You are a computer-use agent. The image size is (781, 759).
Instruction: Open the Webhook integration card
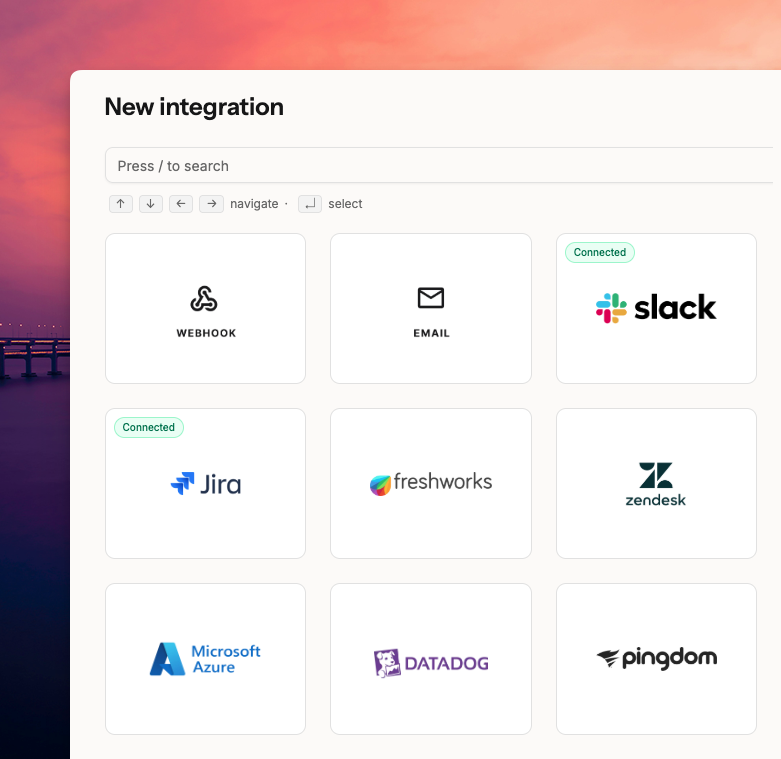(205, 308)
